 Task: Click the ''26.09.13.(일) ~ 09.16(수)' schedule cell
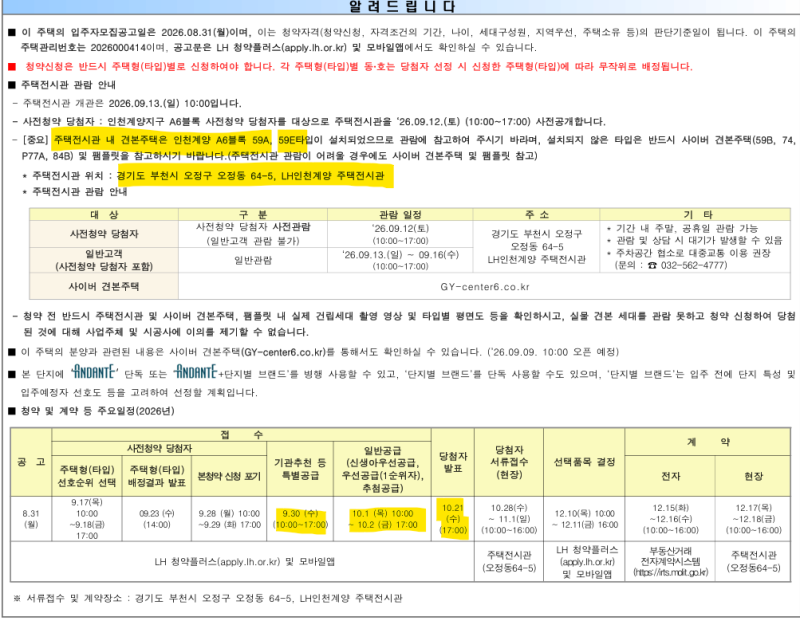400,260
